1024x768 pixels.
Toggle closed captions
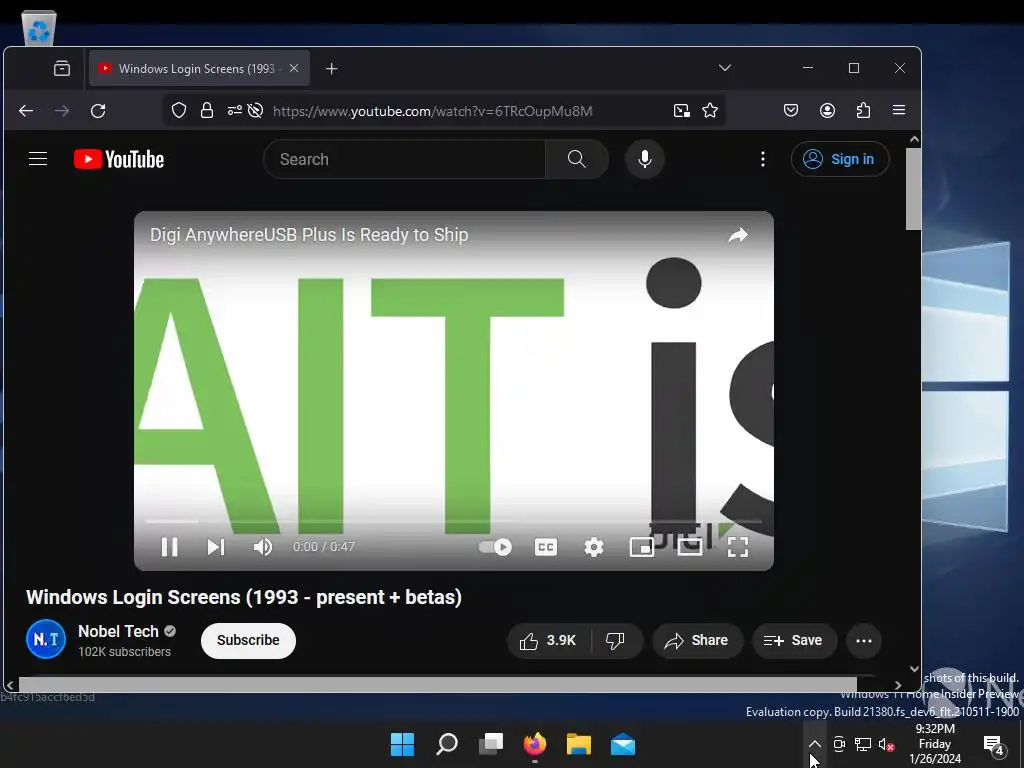546,547
